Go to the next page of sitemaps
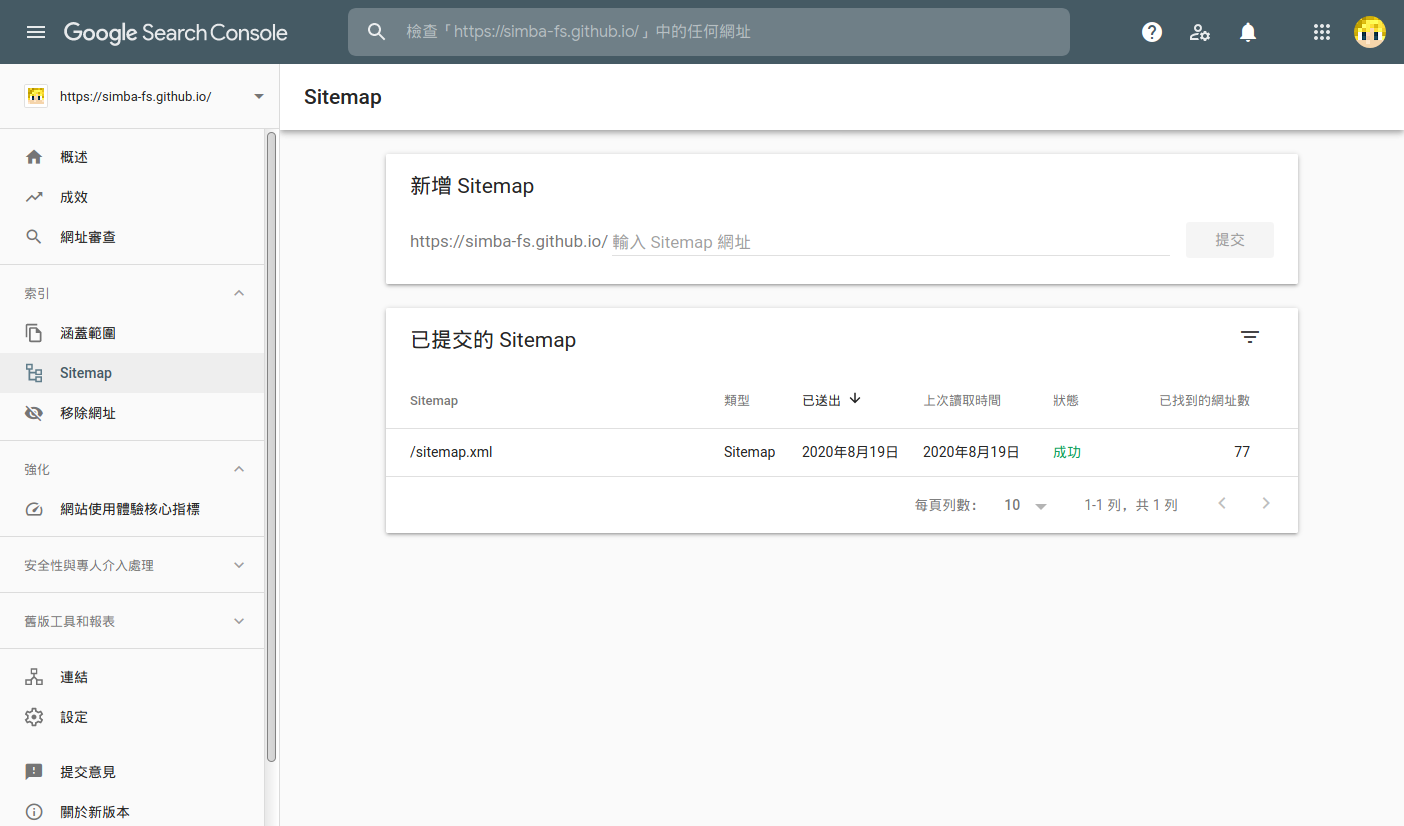1404x826 pixels. pyautogui.click(x=1266, y=504)
